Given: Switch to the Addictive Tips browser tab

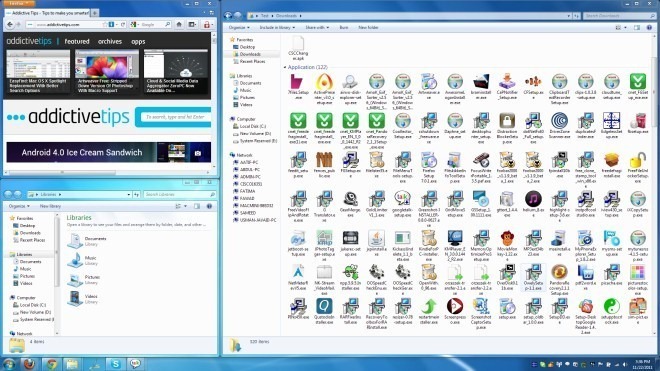Looking at the screenshot, I should tap(47, 13).
